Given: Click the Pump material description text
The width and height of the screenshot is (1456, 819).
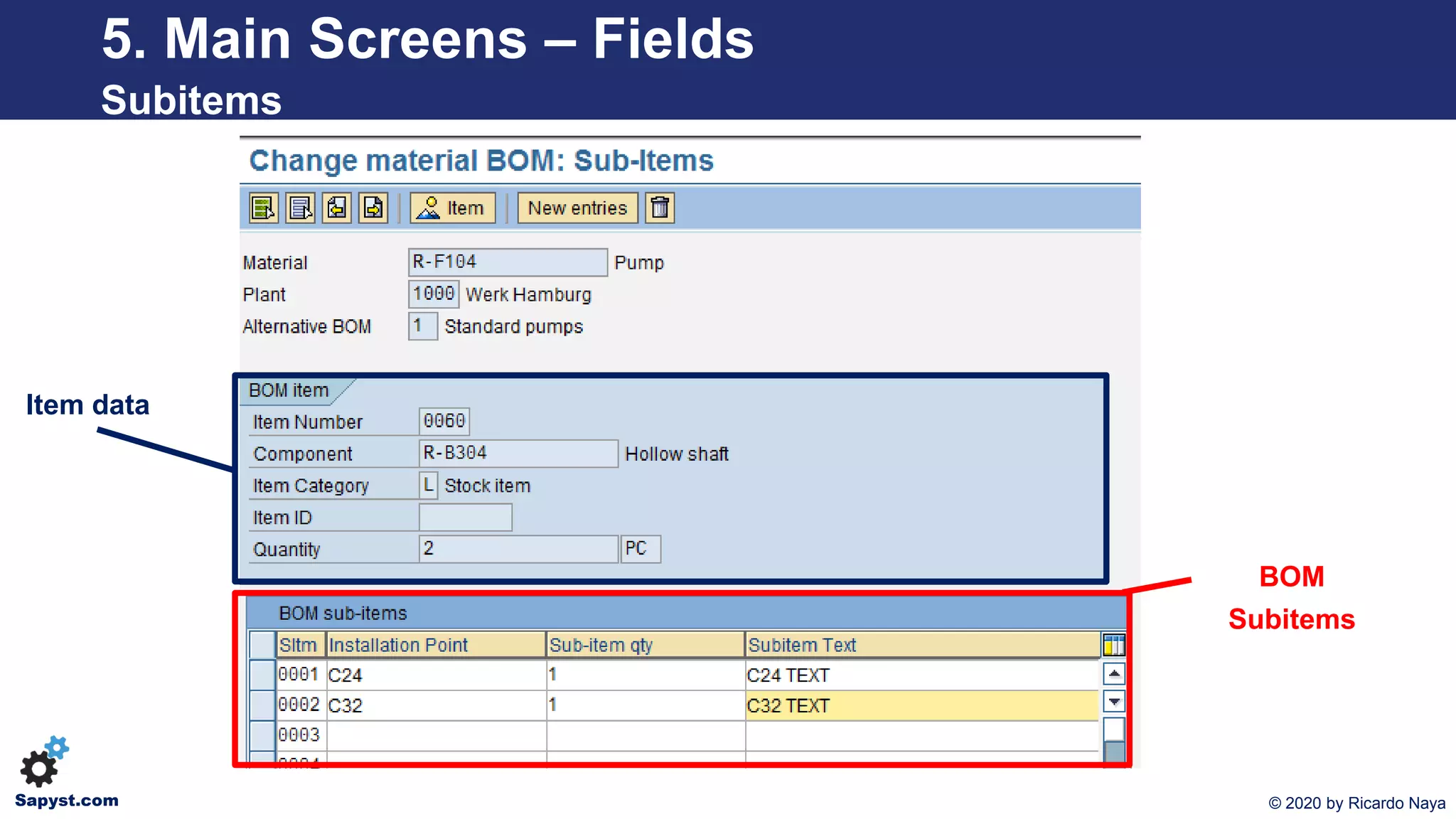Looking at the screenshot, I should pyautogui.click(x=639, y=263).
